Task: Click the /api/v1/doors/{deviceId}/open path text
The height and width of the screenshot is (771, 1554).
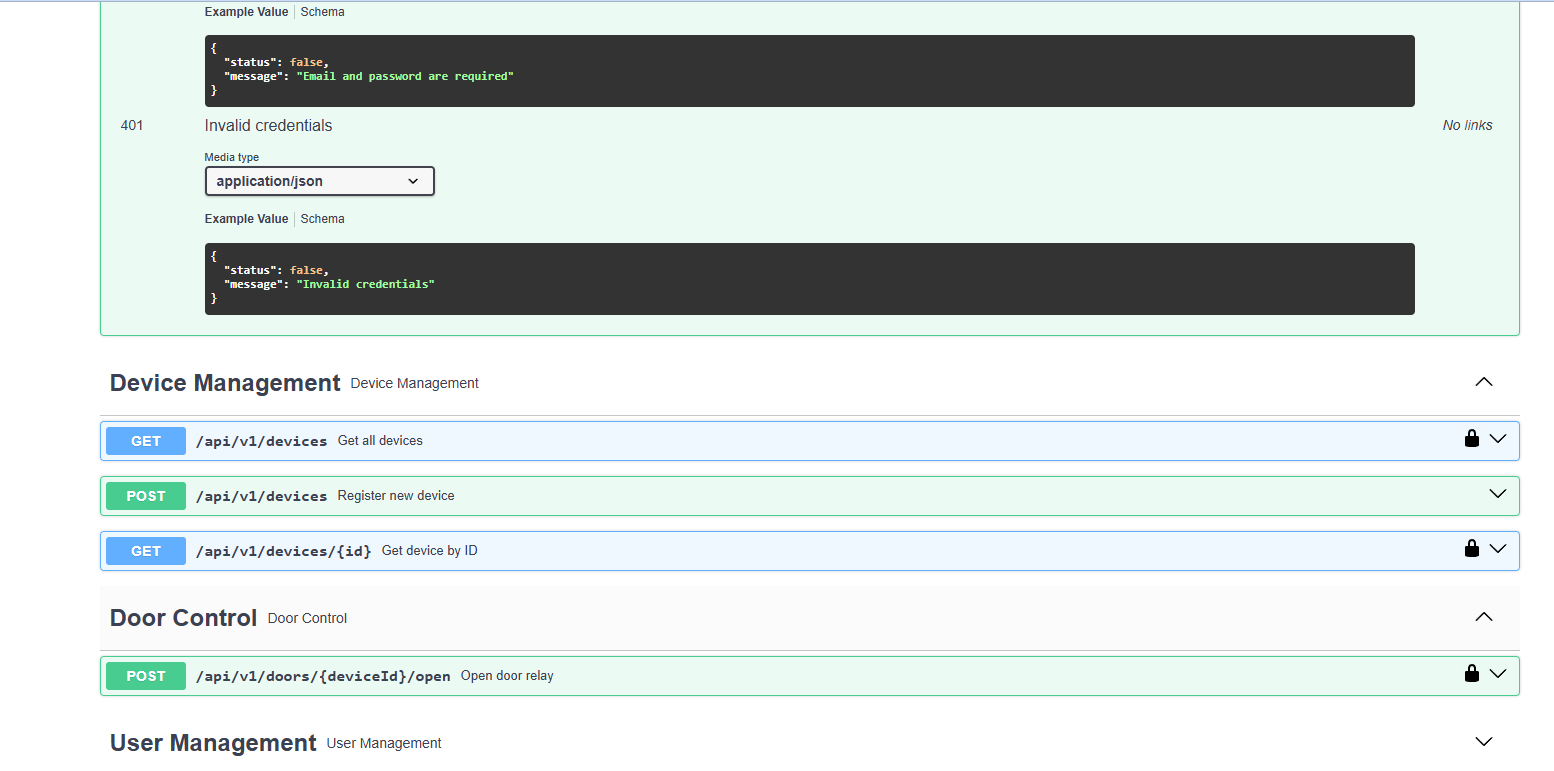Action: [x=323, y=676]
